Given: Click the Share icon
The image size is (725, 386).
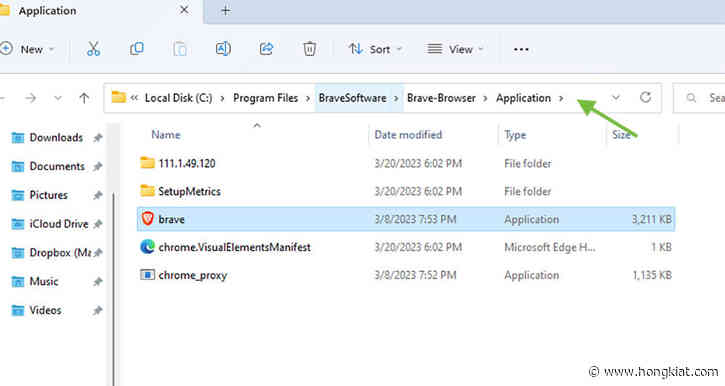Looking at the screenshot, I should click(266, 49).
